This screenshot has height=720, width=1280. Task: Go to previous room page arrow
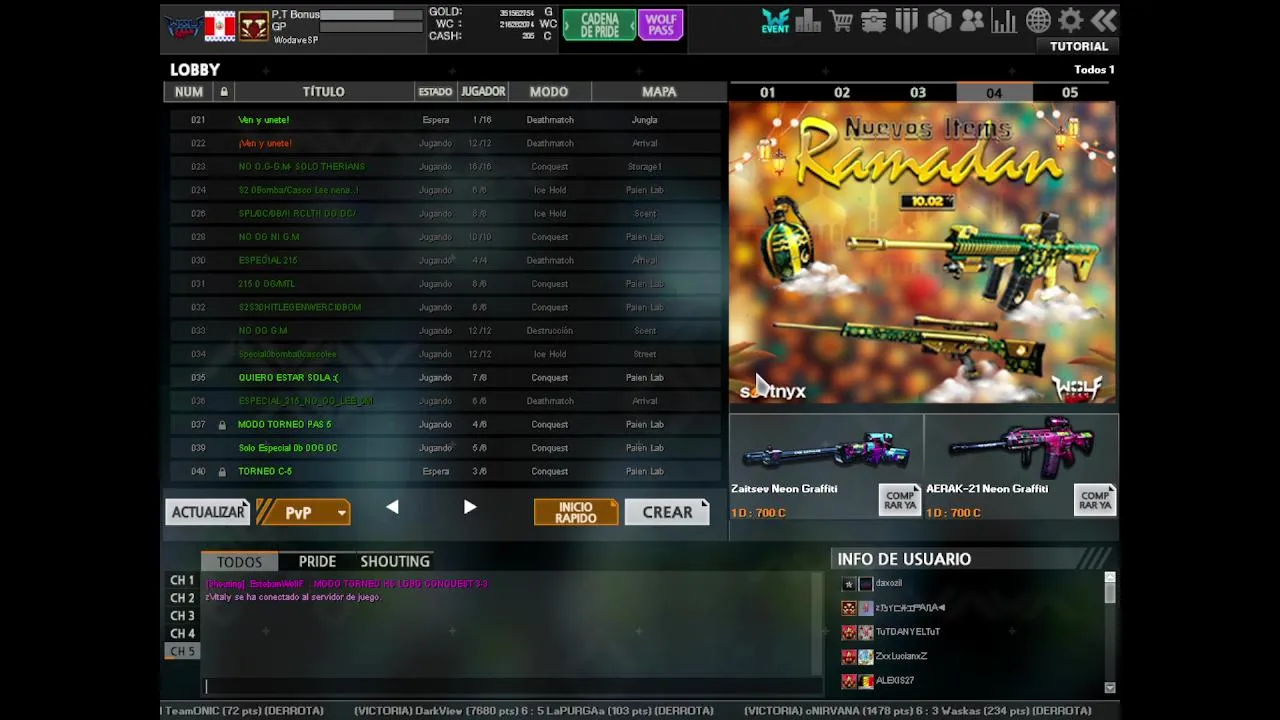pyautogui.click(x=392, y=508)
